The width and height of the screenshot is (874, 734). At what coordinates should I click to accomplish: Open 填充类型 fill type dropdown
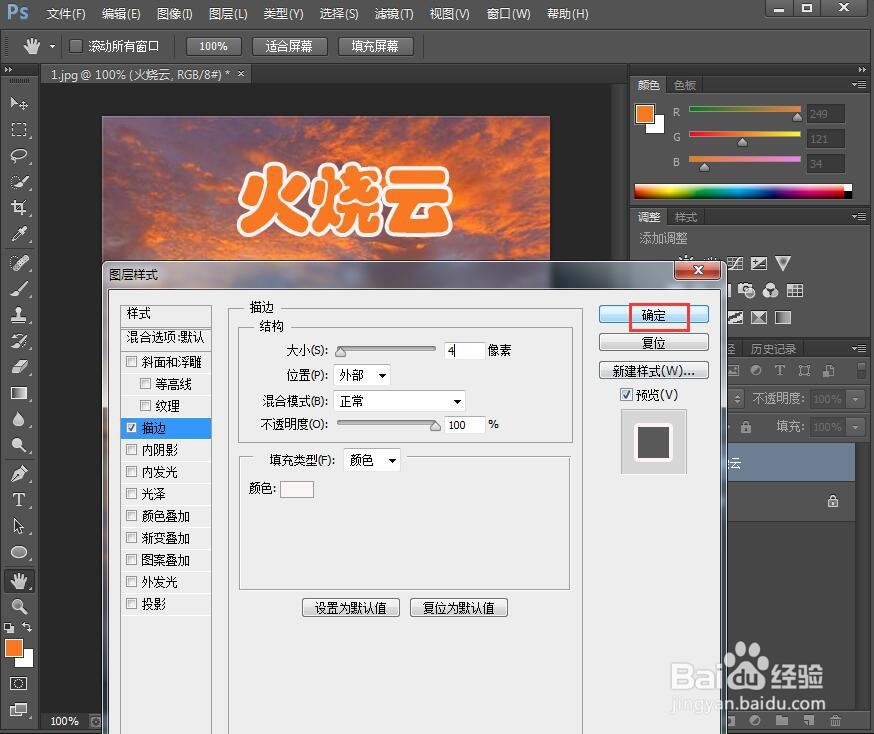tap(372, 460)
